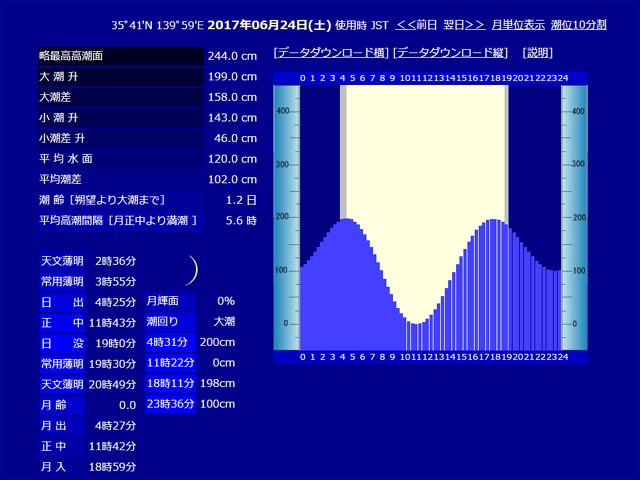Click the 3時55分 civil twilight time
This screenshot has height=480, width=640.
click(116, 282)
